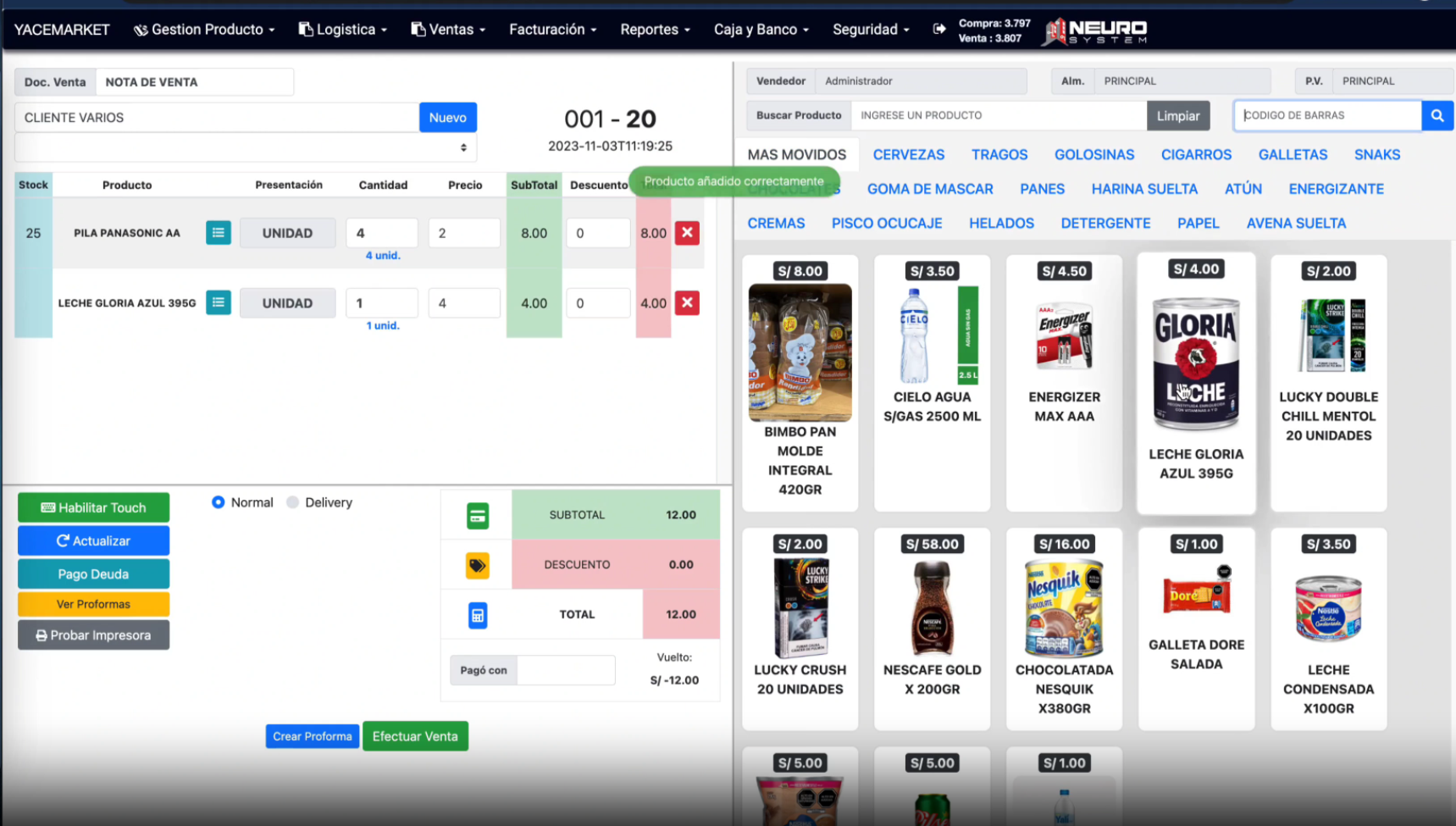Open the GALLETAS category tab
1456x826 pixels.
1293,154
